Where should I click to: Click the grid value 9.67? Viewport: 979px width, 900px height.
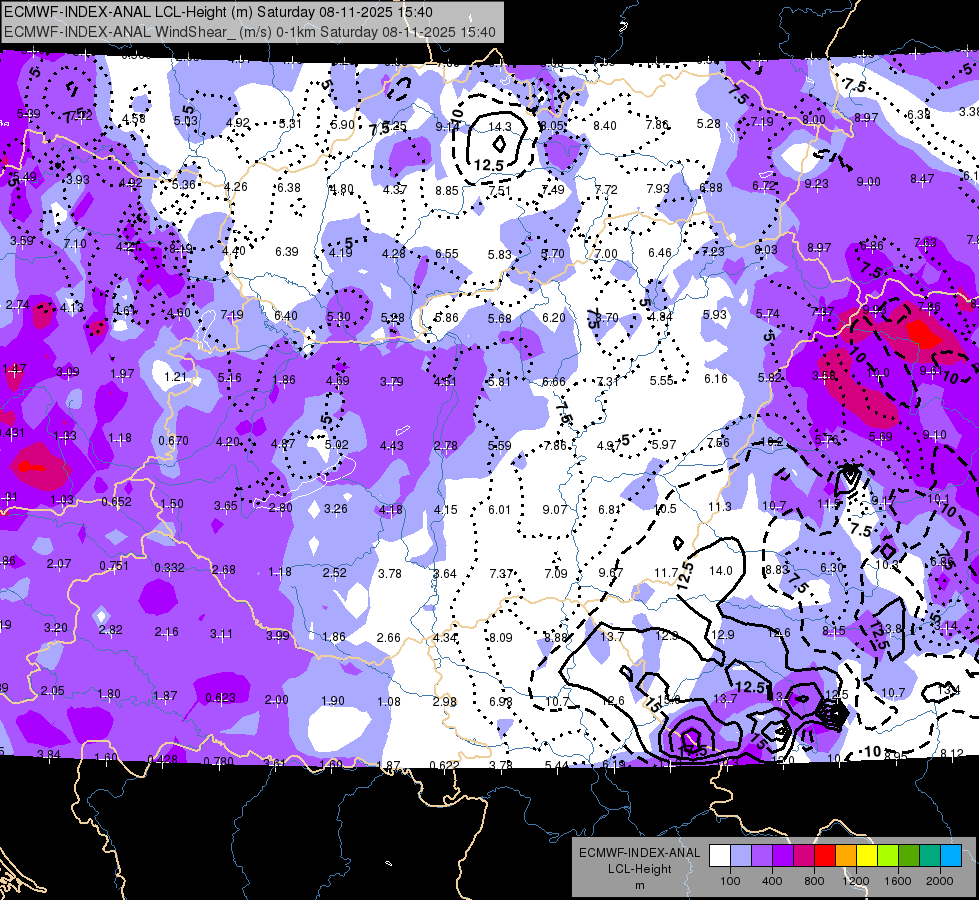[611, 573]
